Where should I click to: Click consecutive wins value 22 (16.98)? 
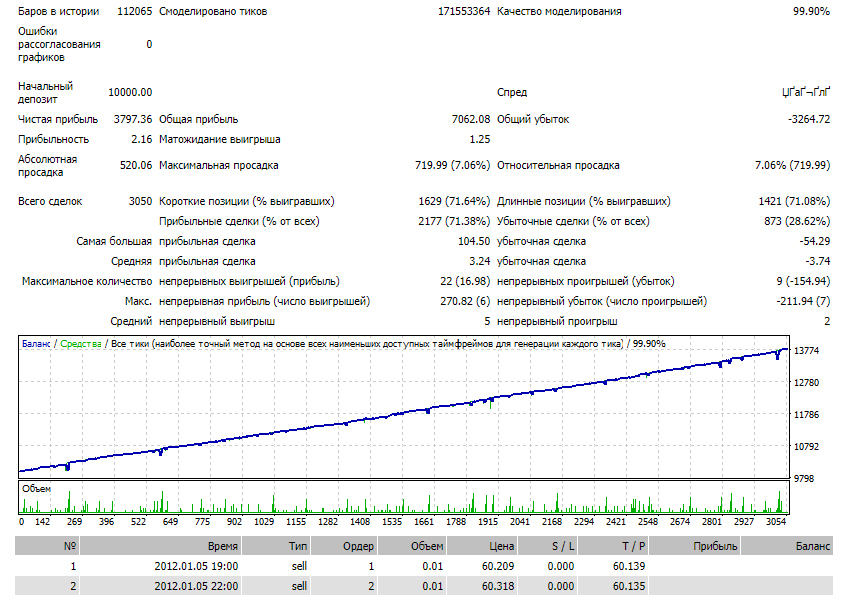pos(465,281)
